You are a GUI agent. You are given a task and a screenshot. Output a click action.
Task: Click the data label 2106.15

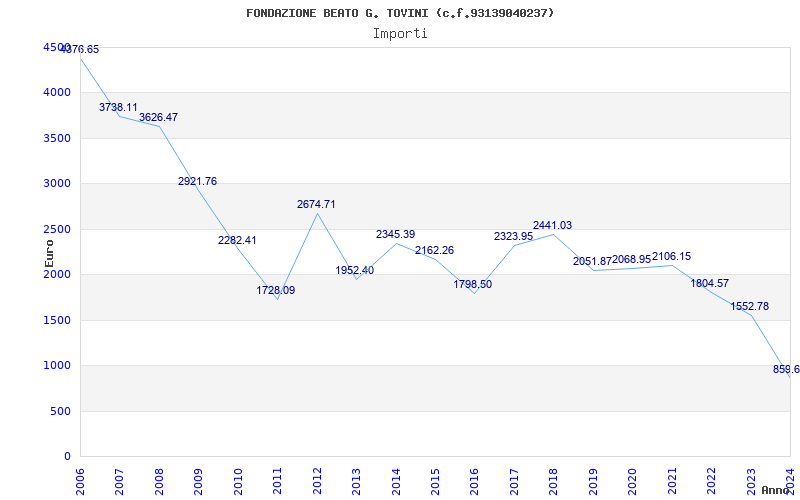pyautogui.click(x=671, y=256)
